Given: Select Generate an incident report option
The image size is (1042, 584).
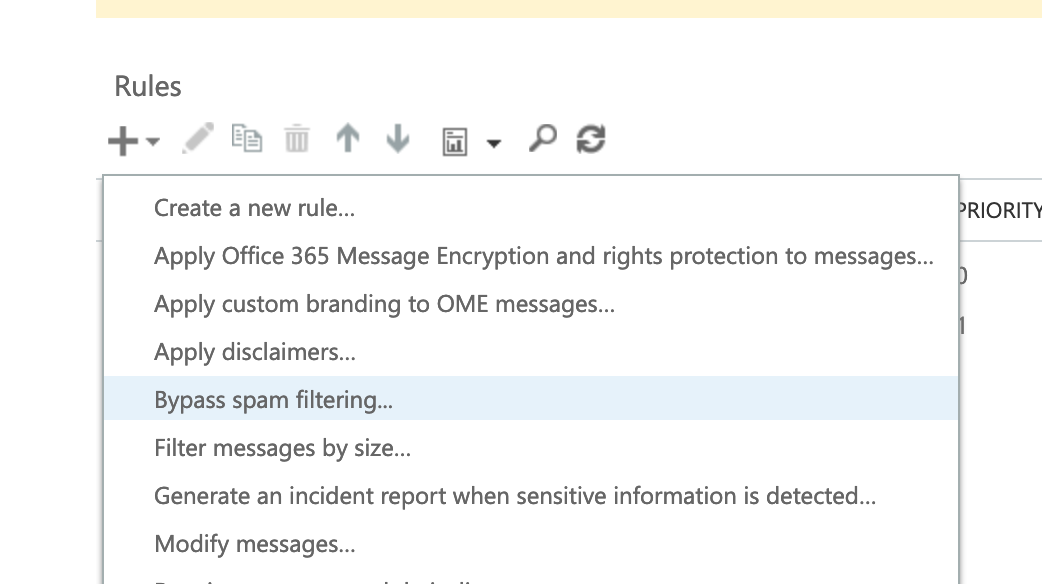Looking at the screenshot, I should [514, 495].
